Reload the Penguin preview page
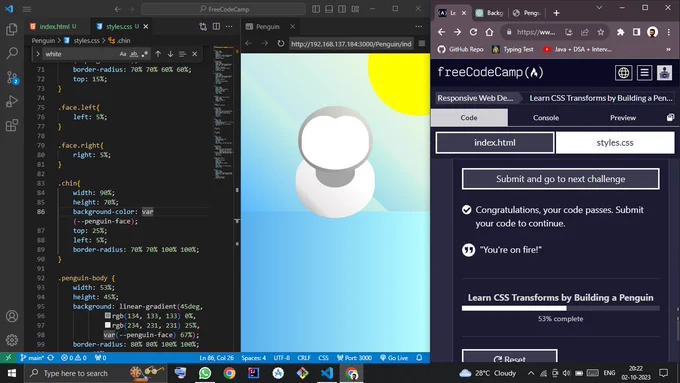Image resolution: width=680 pixels, height=383 pixels. point(281,43)
